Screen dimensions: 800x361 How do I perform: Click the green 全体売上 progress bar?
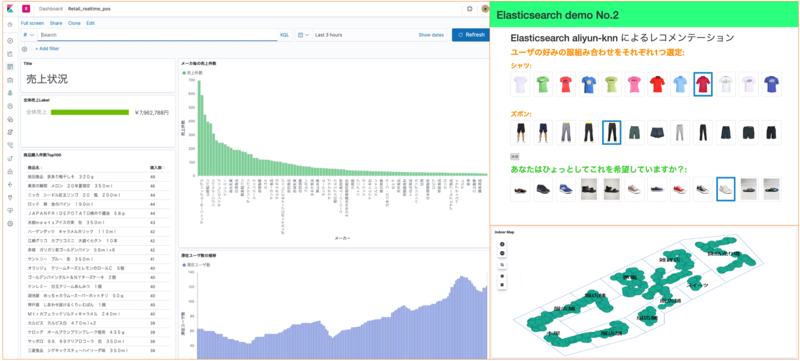[x=90, y=112]
